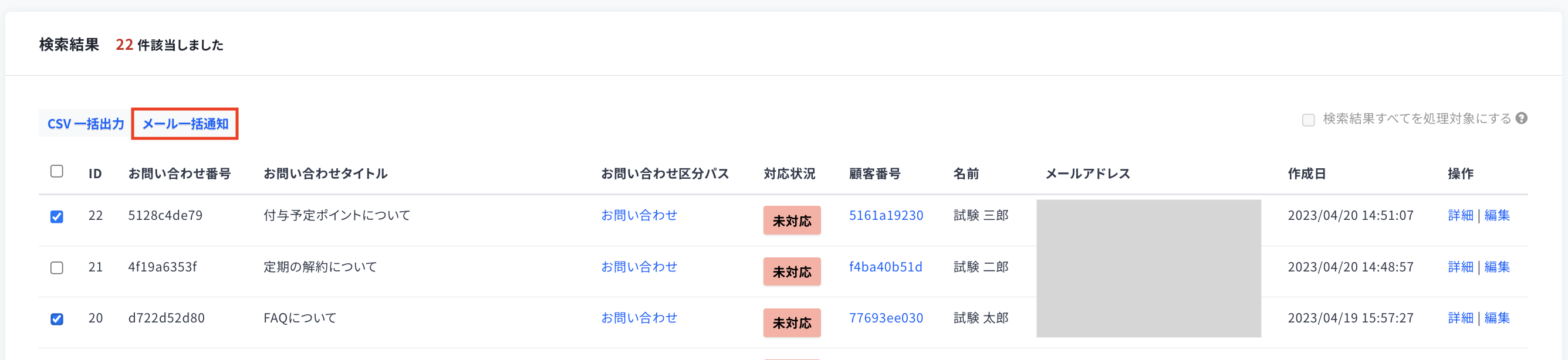Check the checkbox for inquiry ID 21
Image resolution: width=1568 pixels, height=360 pixels.
[x=56, y=267]
